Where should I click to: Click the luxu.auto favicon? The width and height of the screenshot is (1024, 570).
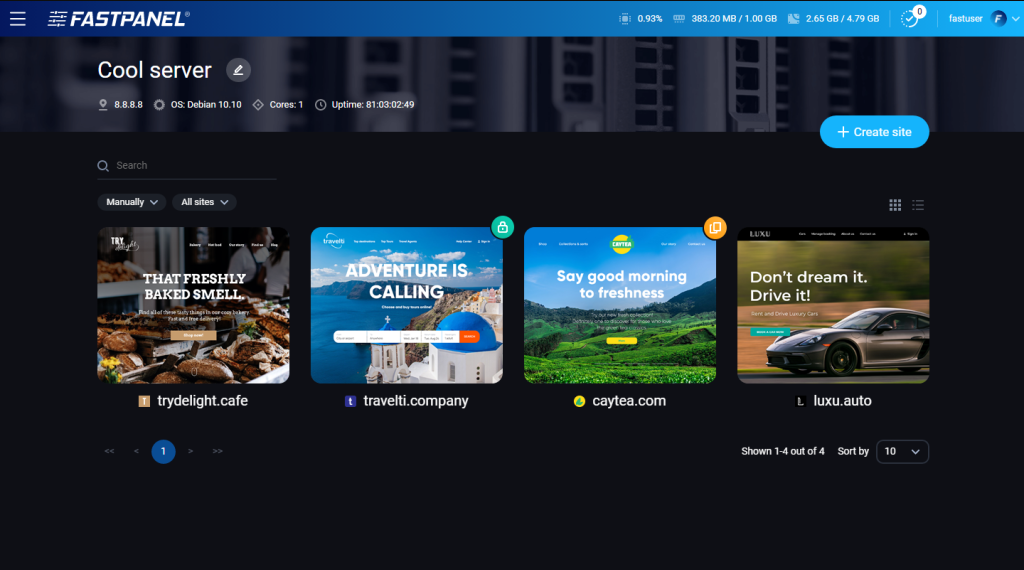[801, 401]
